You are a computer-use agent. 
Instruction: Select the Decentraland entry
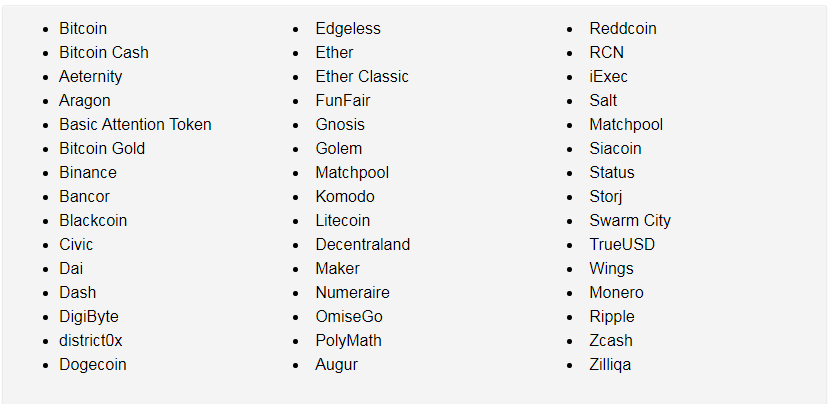(x=363, y=244)
